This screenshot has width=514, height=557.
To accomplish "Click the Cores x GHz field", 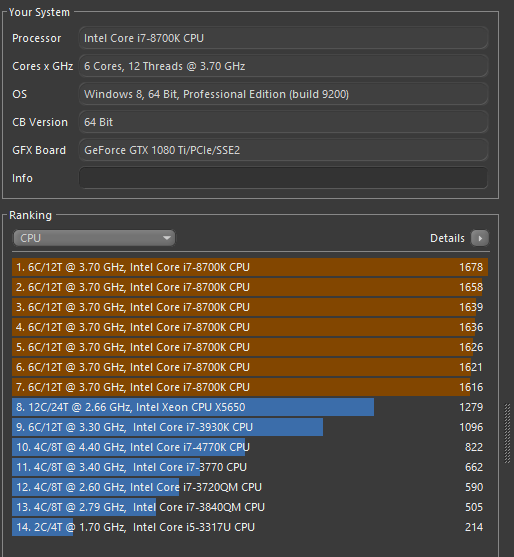I will tap(283, 66).
